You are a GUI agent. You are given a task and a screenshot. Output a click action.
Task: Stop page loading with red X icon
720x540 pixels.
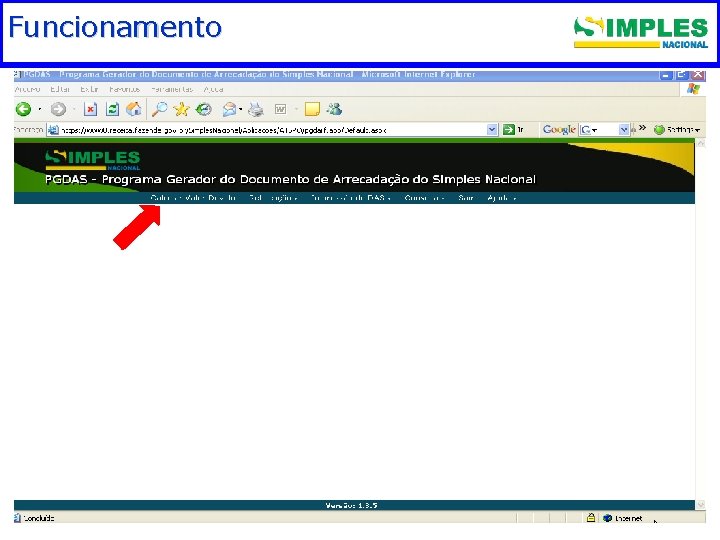(90, 109)
